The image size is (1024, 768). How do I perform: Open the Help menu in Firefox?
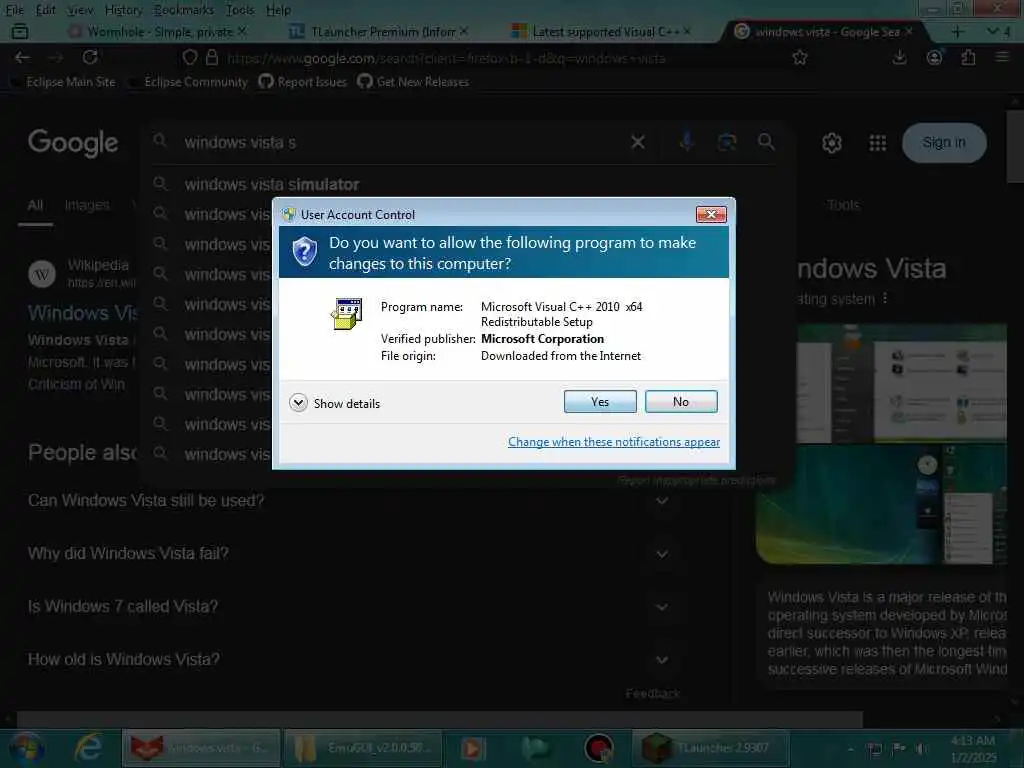[x=278, y=10]
